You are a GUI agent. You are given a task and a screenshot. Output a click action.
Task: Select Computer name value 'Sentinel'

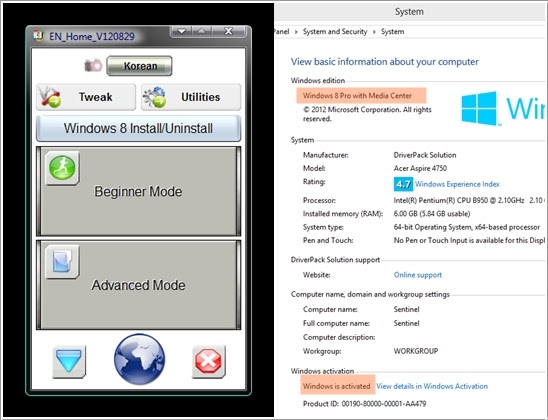(406, 310)
